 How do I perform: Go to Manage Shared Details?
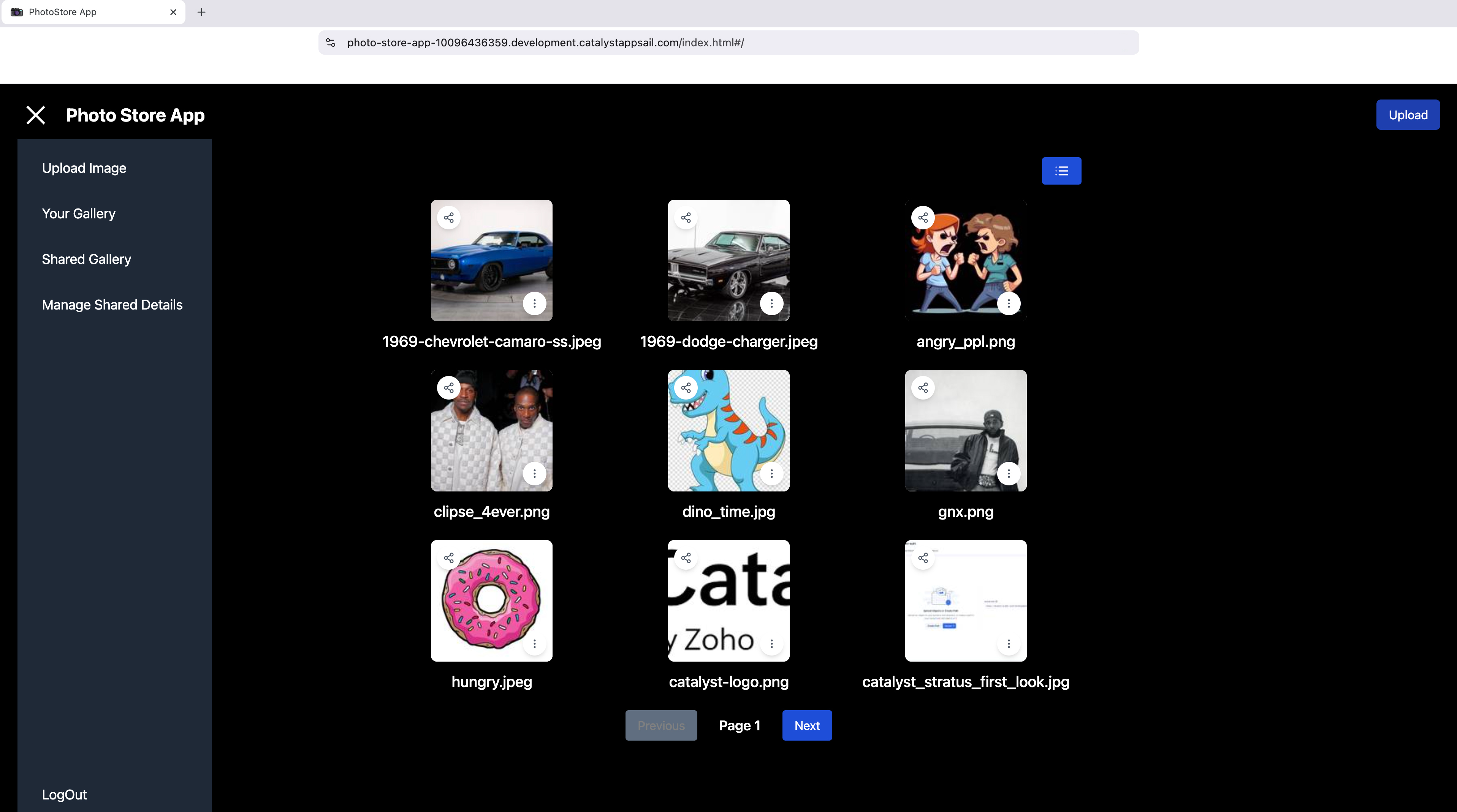(112, 305)
